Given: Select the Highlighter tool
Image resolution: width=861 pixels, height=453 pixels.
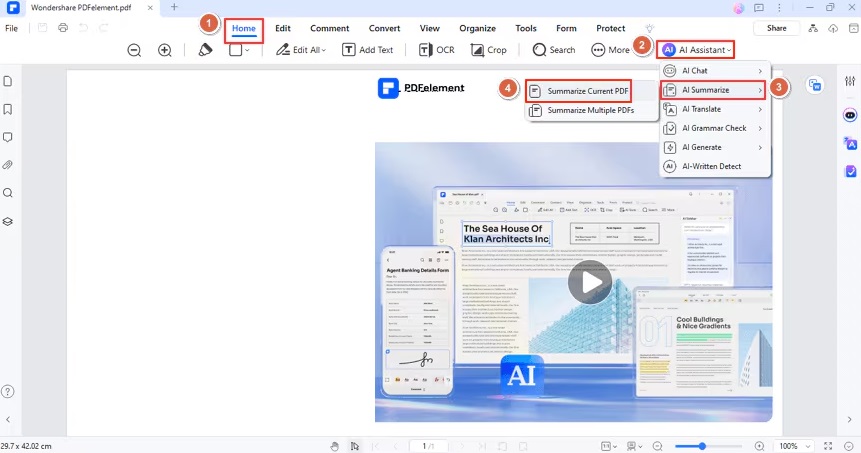Looking at the screenshot, I should (205, 49).
